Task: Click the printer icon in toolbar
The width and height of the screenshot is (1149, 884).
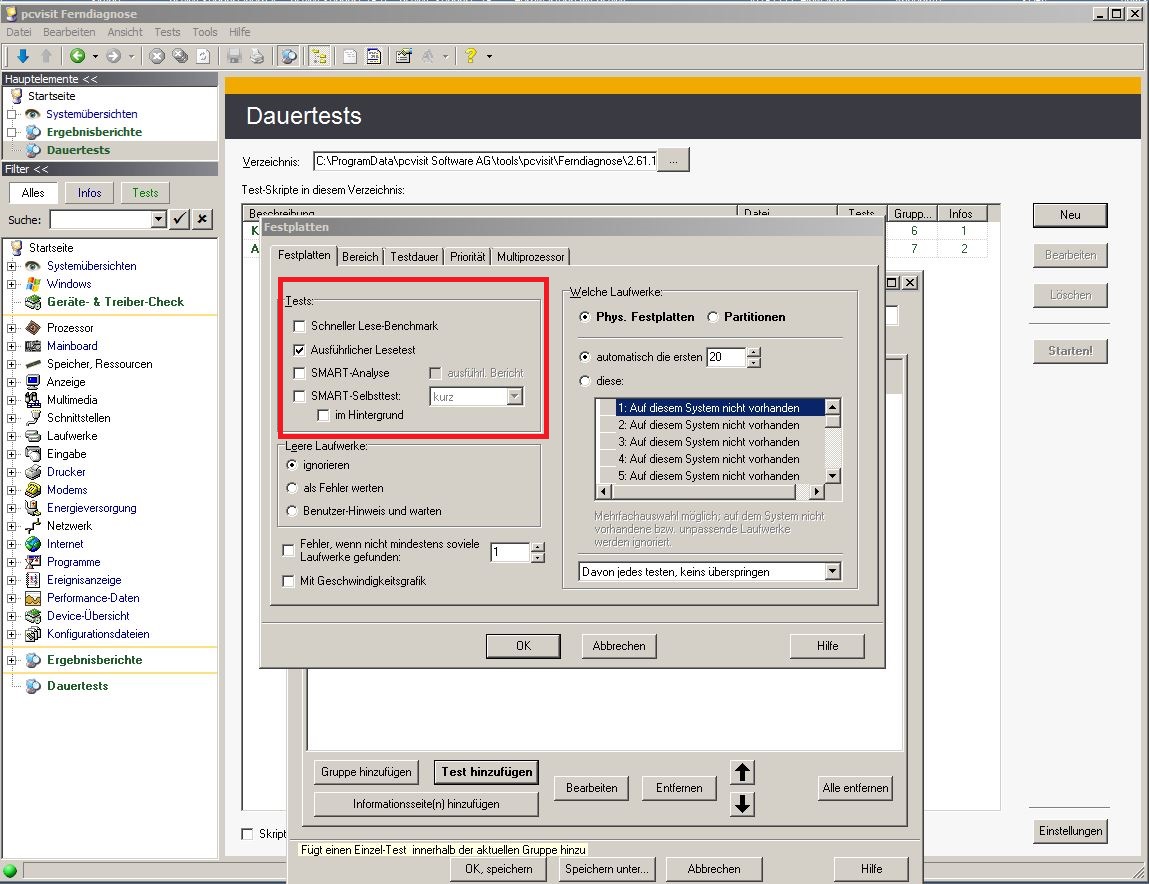Action: 256,56
